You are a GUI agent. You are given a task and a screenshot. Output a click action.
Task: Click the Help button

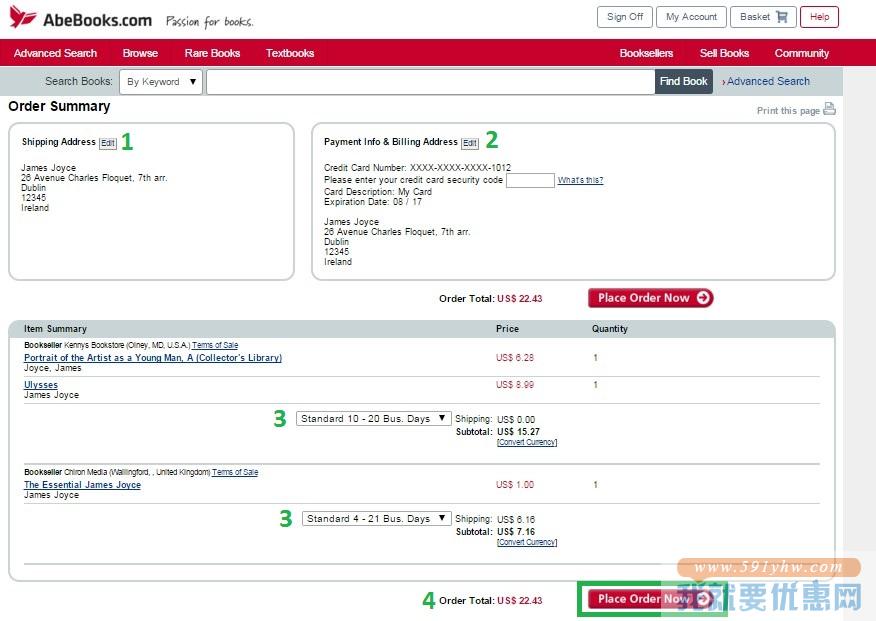coord(820,17)
